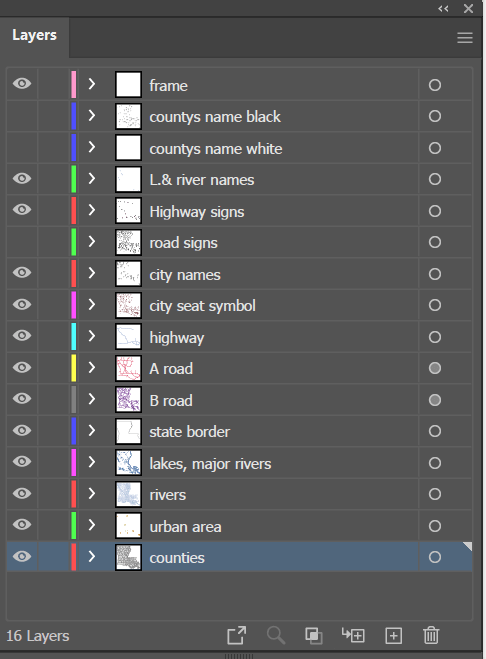Screen dimensions: 486x659
Task: Expand the counties layer chevron
Action: (92, 556)
